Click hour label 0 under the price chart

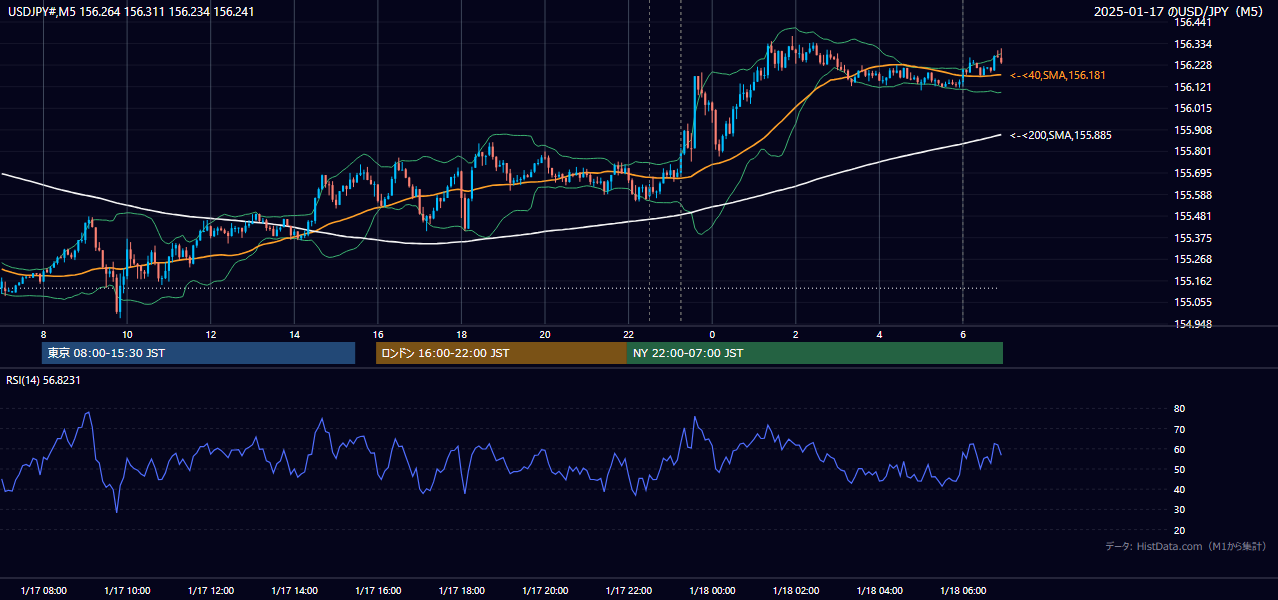pyautogui.click(x=712, y=334)
